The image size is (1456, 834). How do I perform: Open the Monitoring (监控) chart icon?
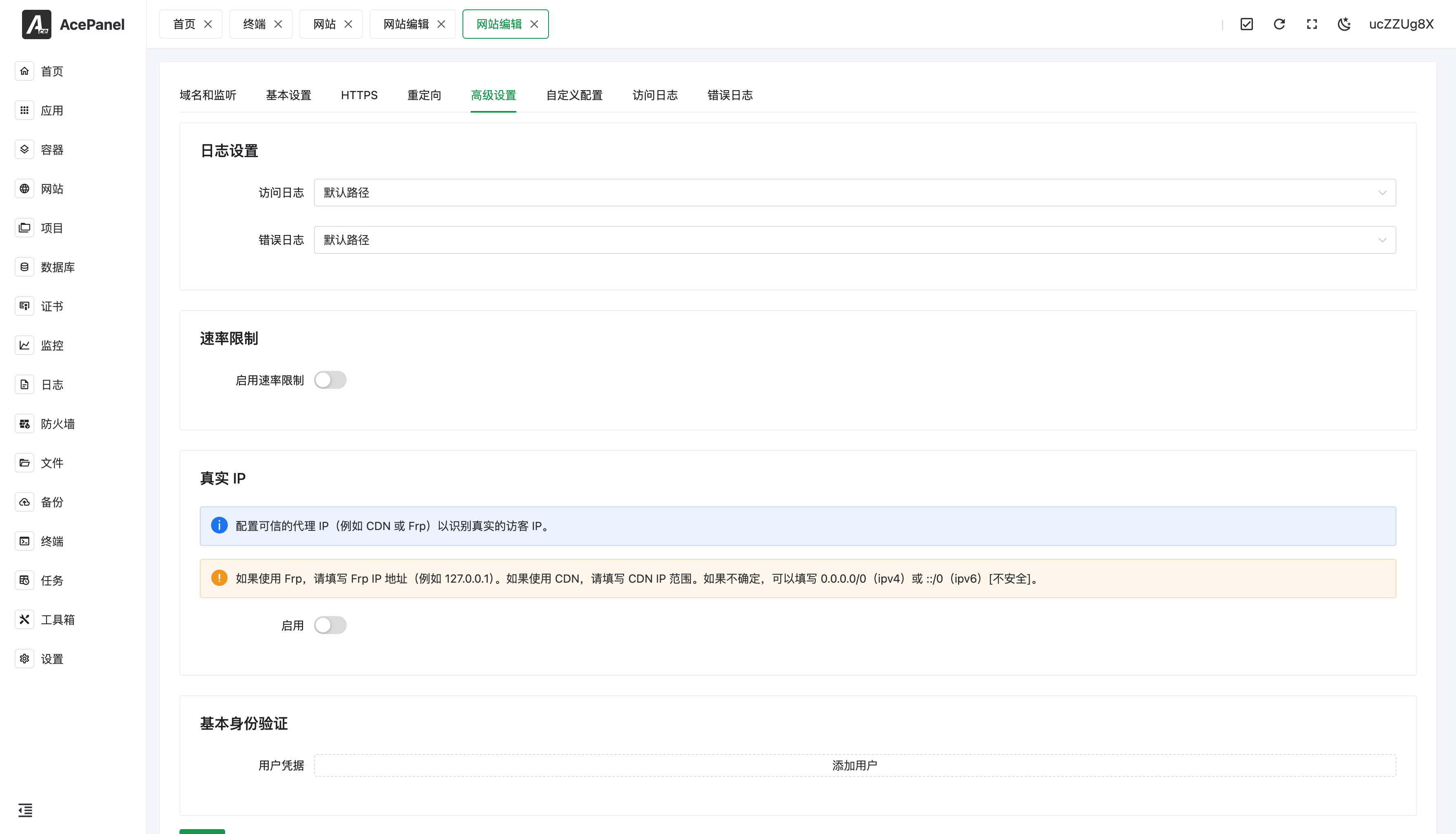pyautogui.click(x=24, y=346)
